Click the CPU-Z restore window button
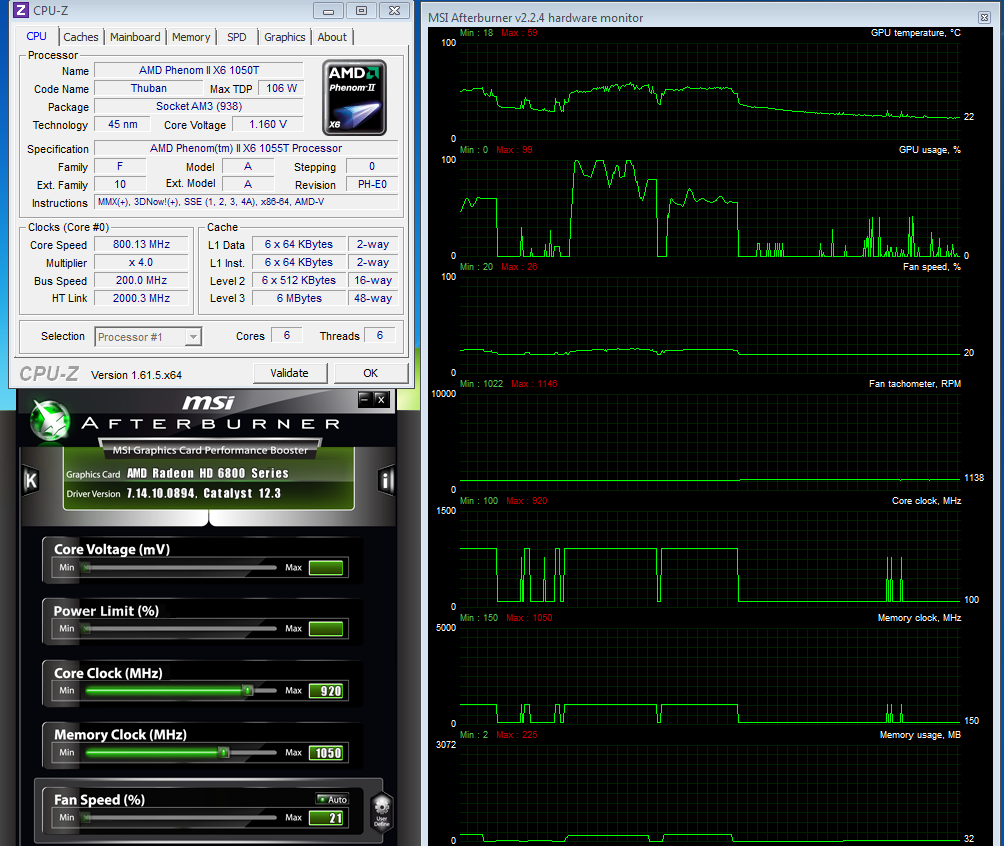Screen dimensions: 1004x846 362,11
